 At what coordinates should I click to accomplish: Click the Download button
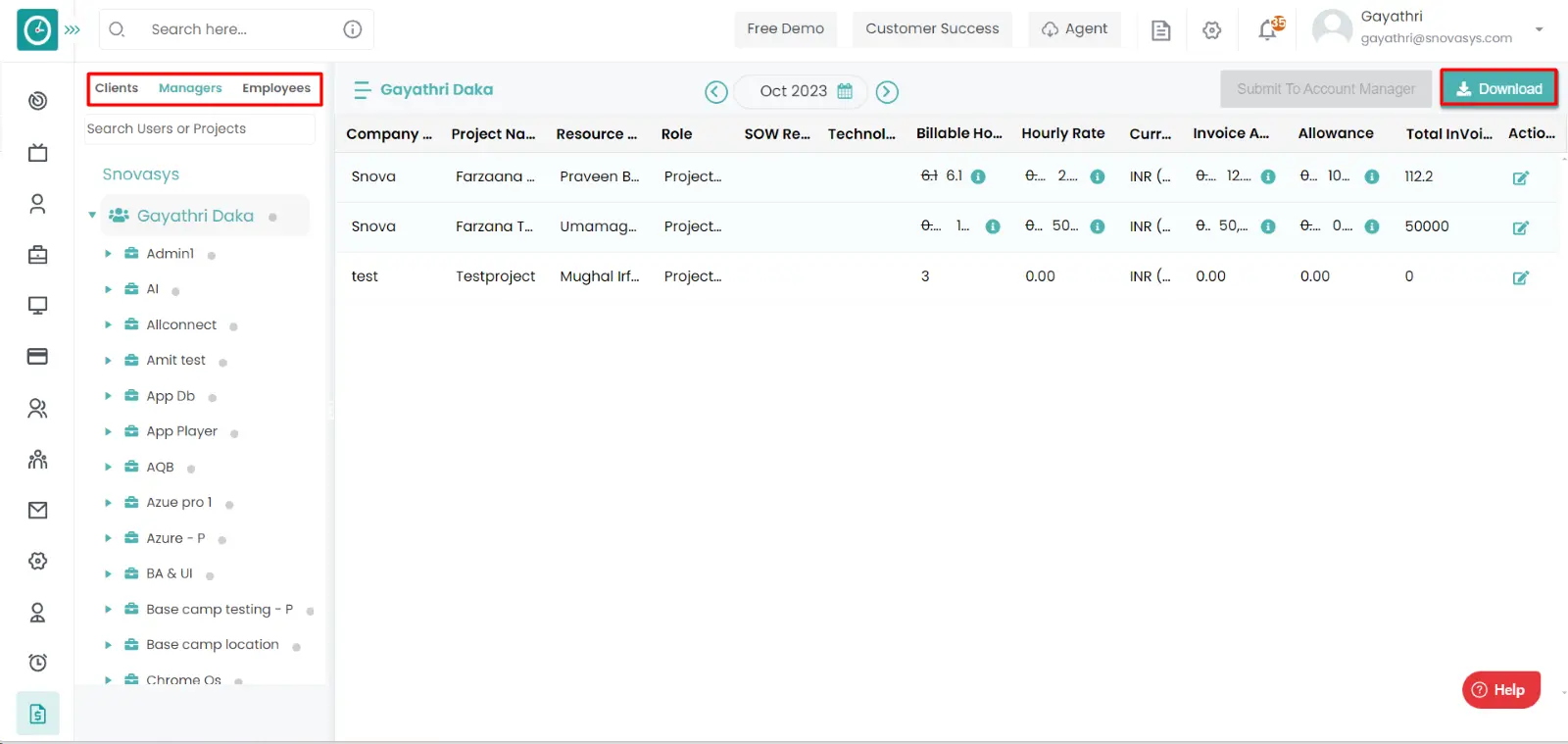coord(1498,89)
